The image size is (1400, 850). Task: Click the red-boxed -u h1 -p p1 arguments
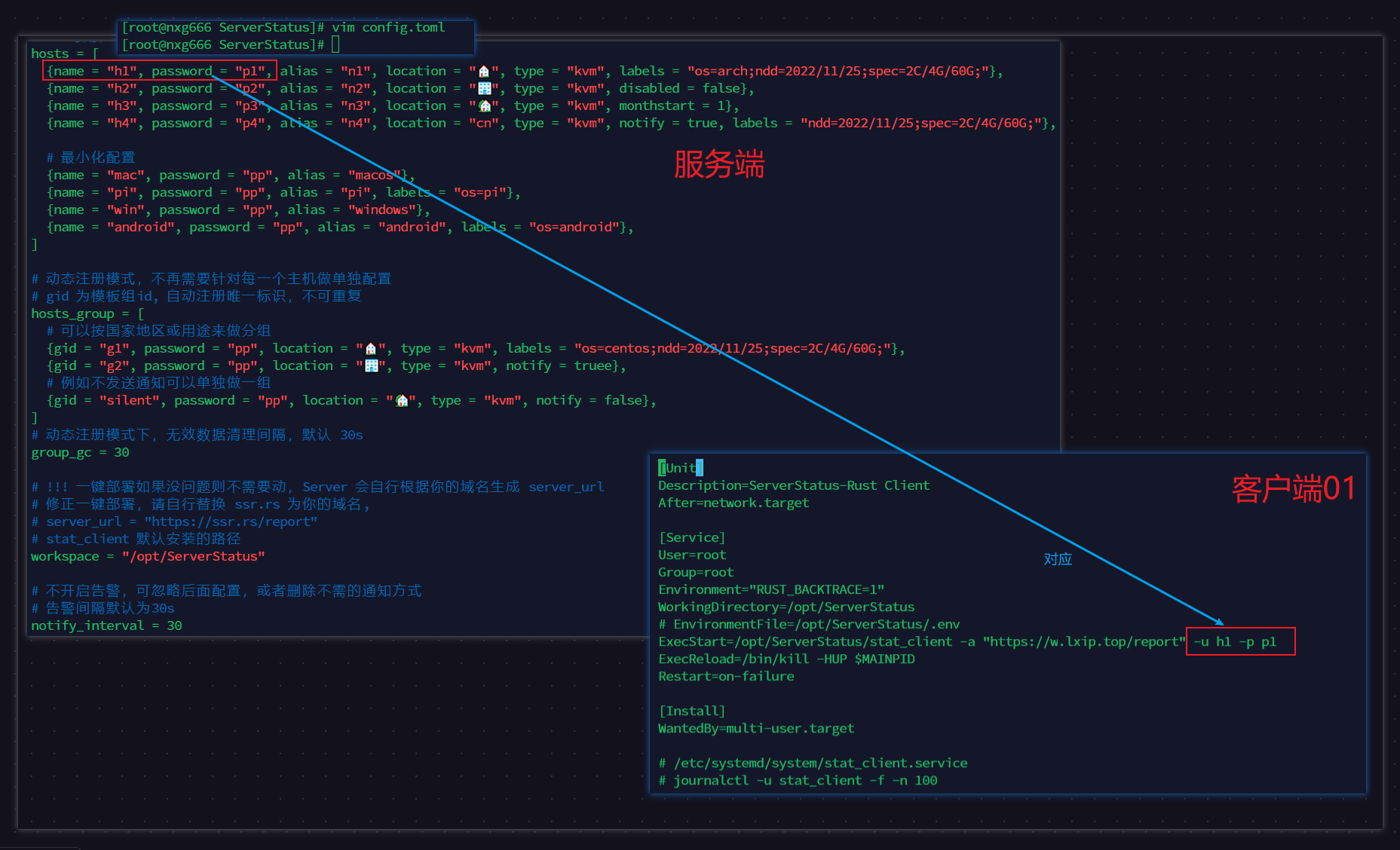click(1241, 641)
